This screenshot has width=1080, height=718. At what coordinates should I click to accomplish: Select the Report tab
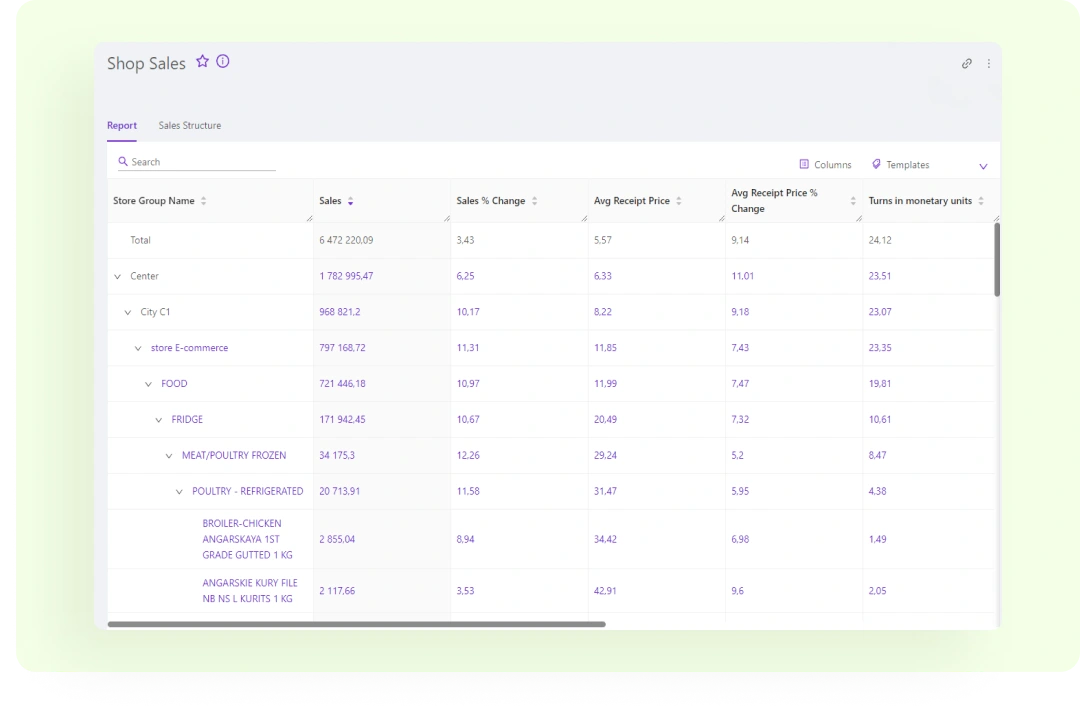[122, 125]
